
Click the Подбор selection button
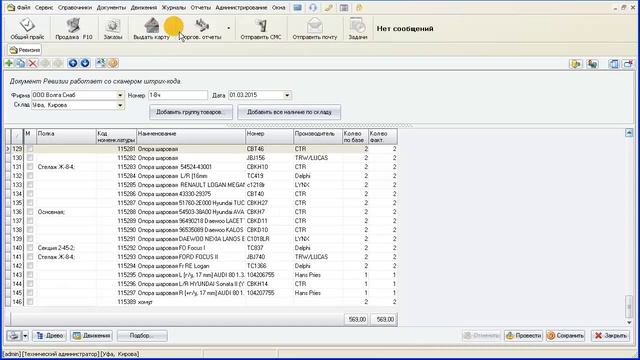[x=142, y=336]
